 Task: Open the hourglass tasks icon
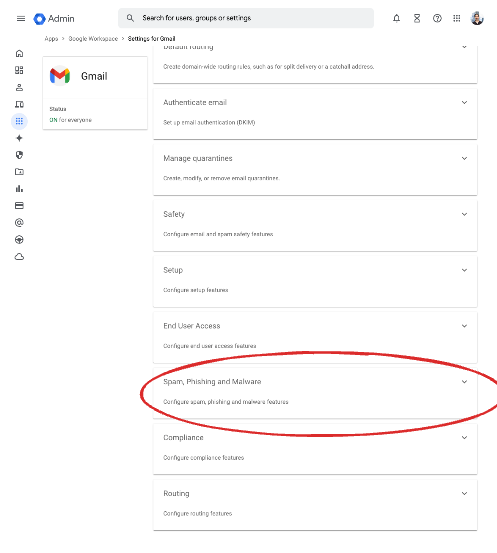pyautogui.click(x=417, y=18)
